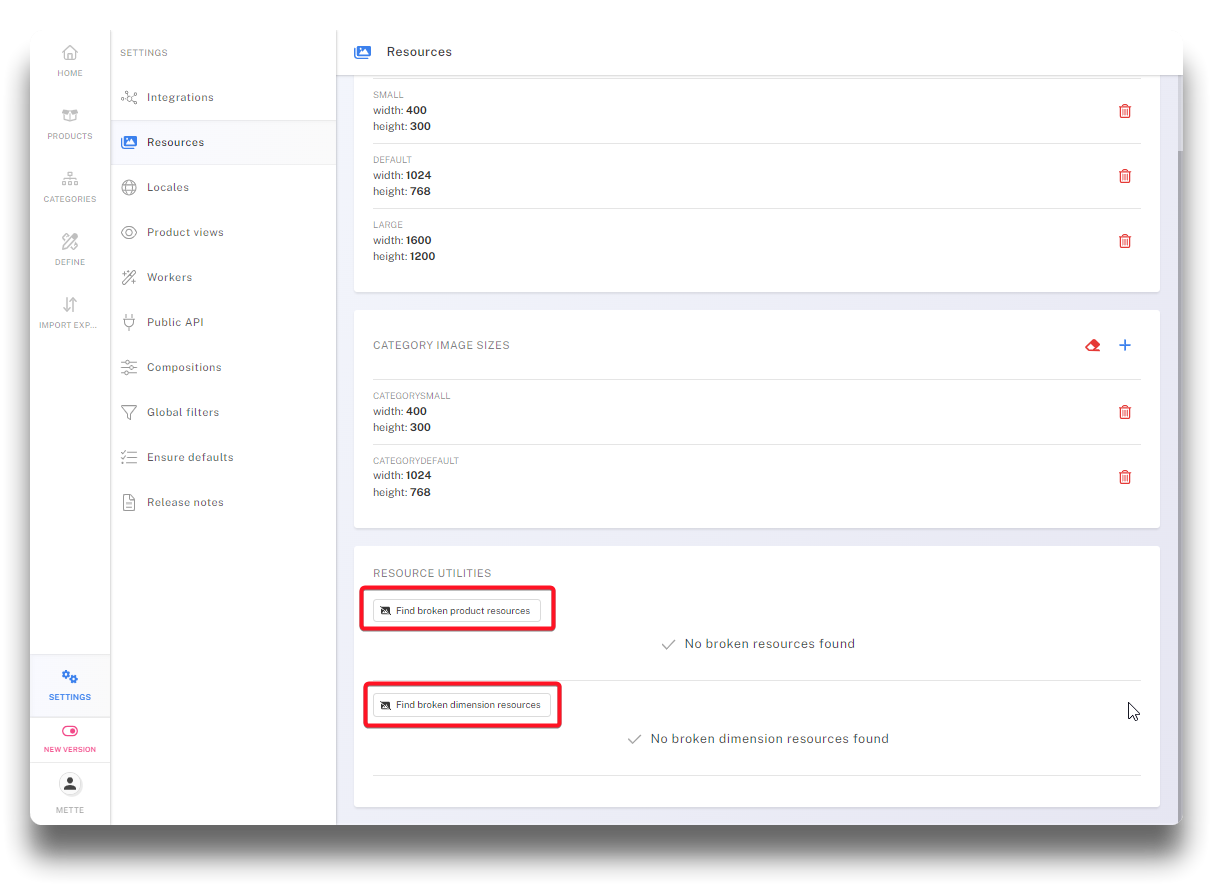
Task: Open the Locales settings page
Action: [x=168, y=187]
